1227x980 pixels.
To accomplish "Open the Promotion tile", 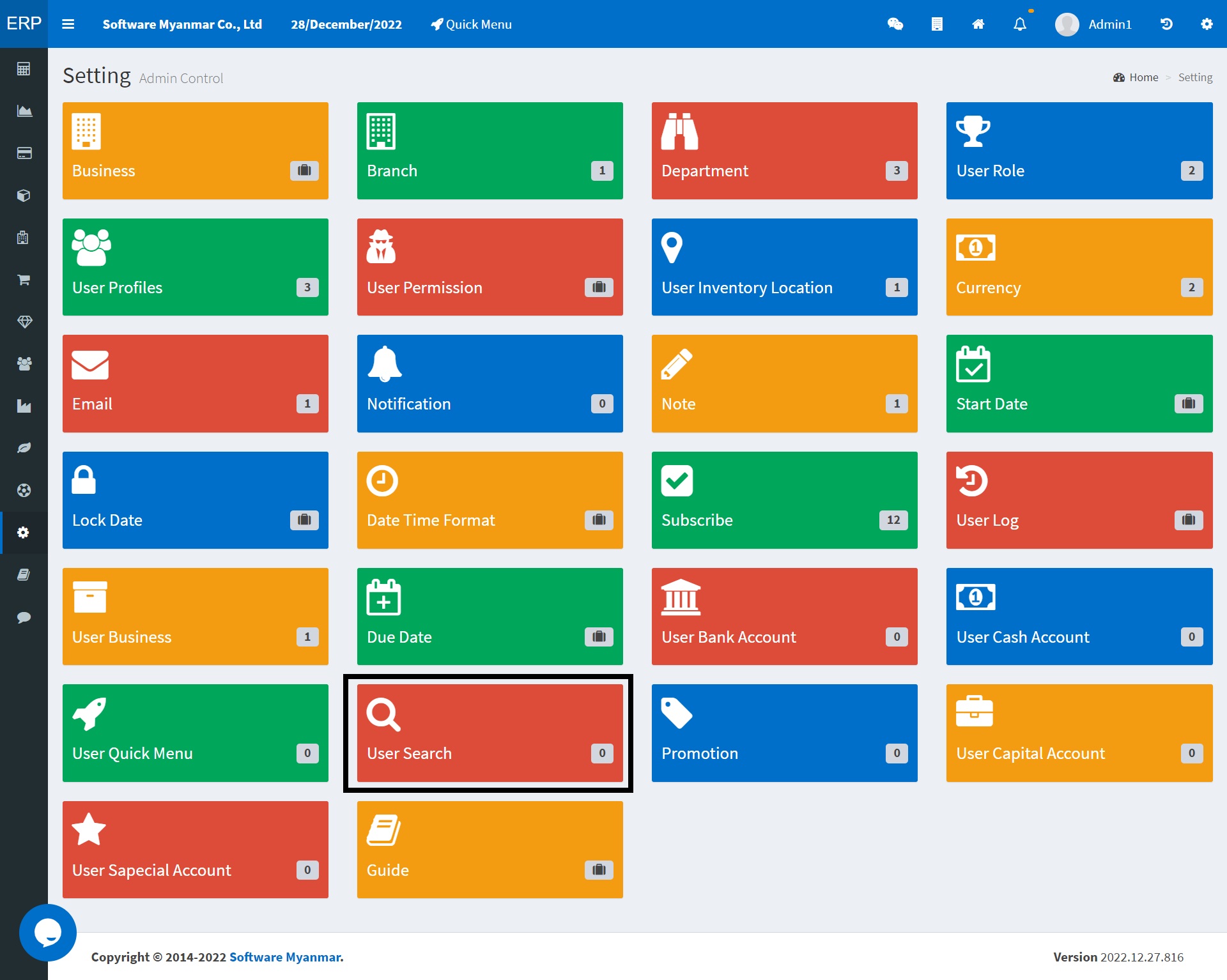I will (785, 733).
